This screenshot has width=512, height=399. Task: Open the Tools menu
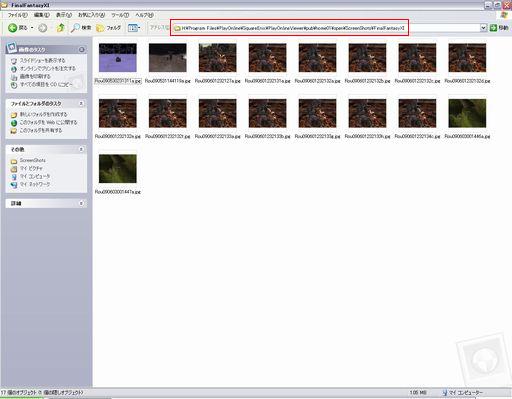pos(120,15)
